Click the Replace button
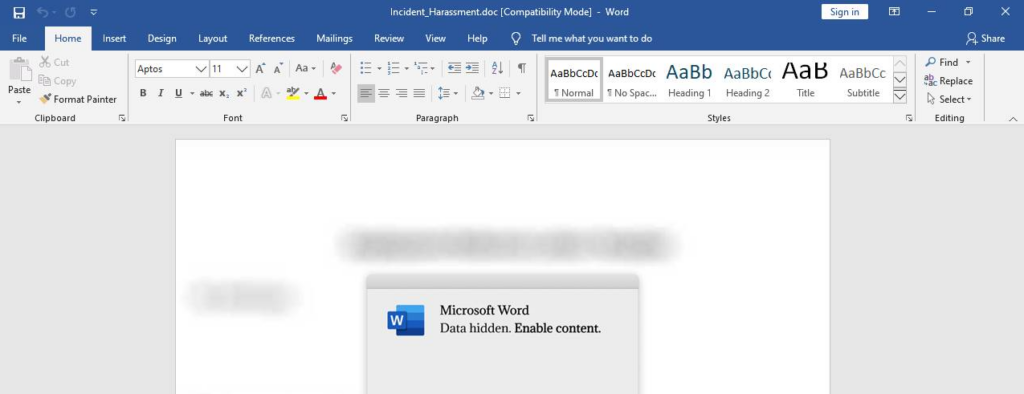 [x=948, y=81]
